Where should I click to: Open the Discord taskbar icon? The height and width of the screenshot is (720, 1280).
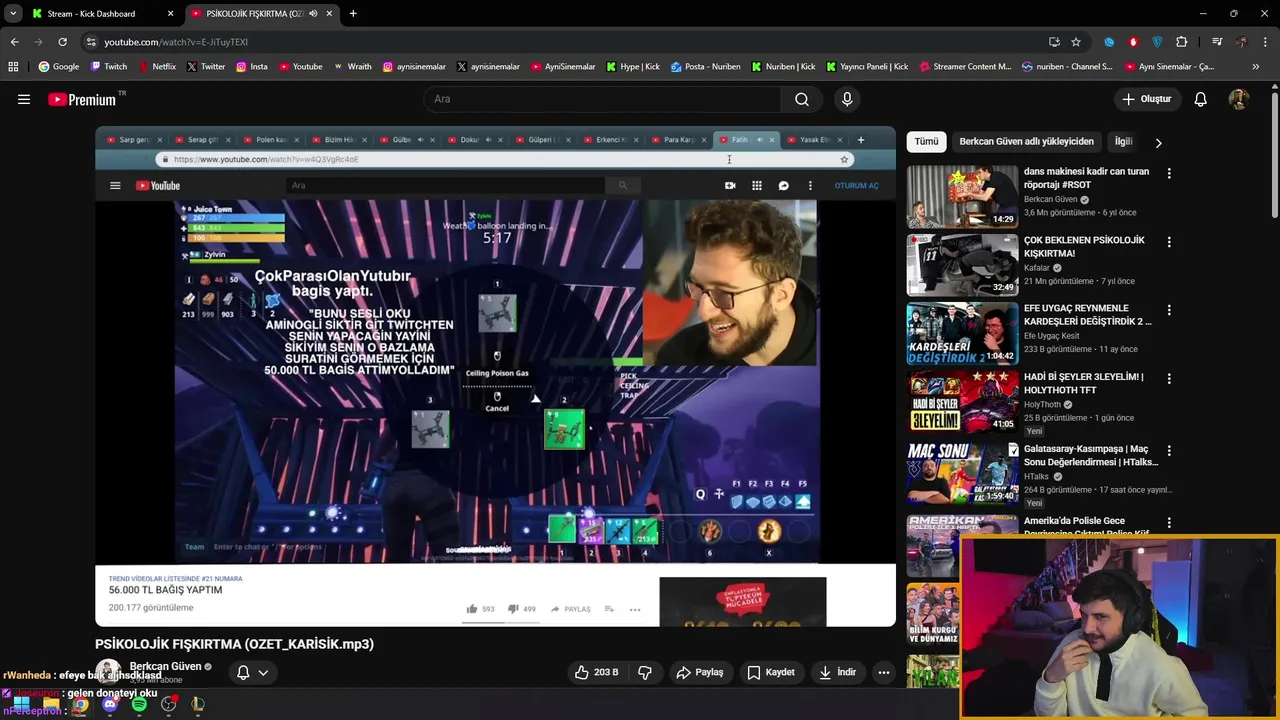(x=110, y=705)
